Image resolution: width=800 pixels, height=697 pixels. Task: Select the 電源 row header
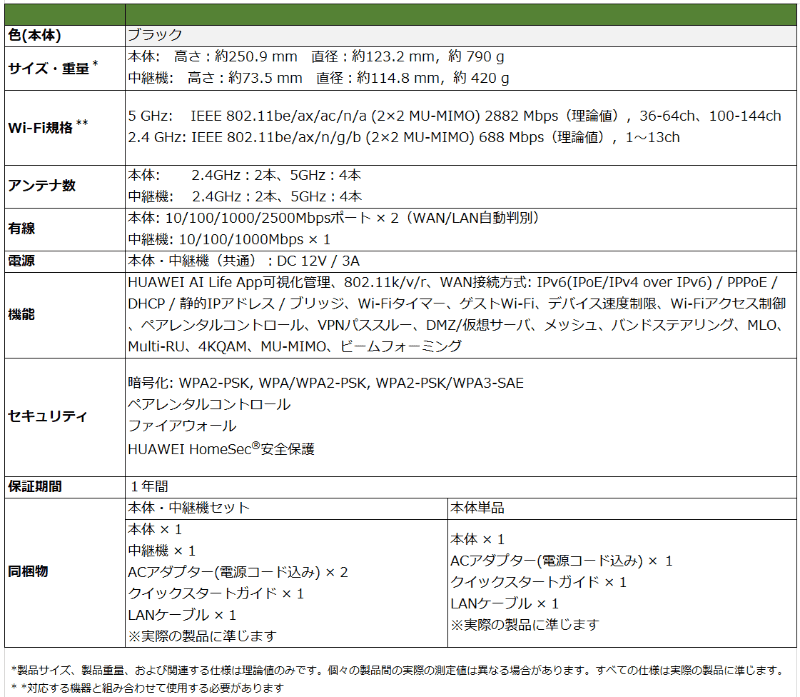21,261
